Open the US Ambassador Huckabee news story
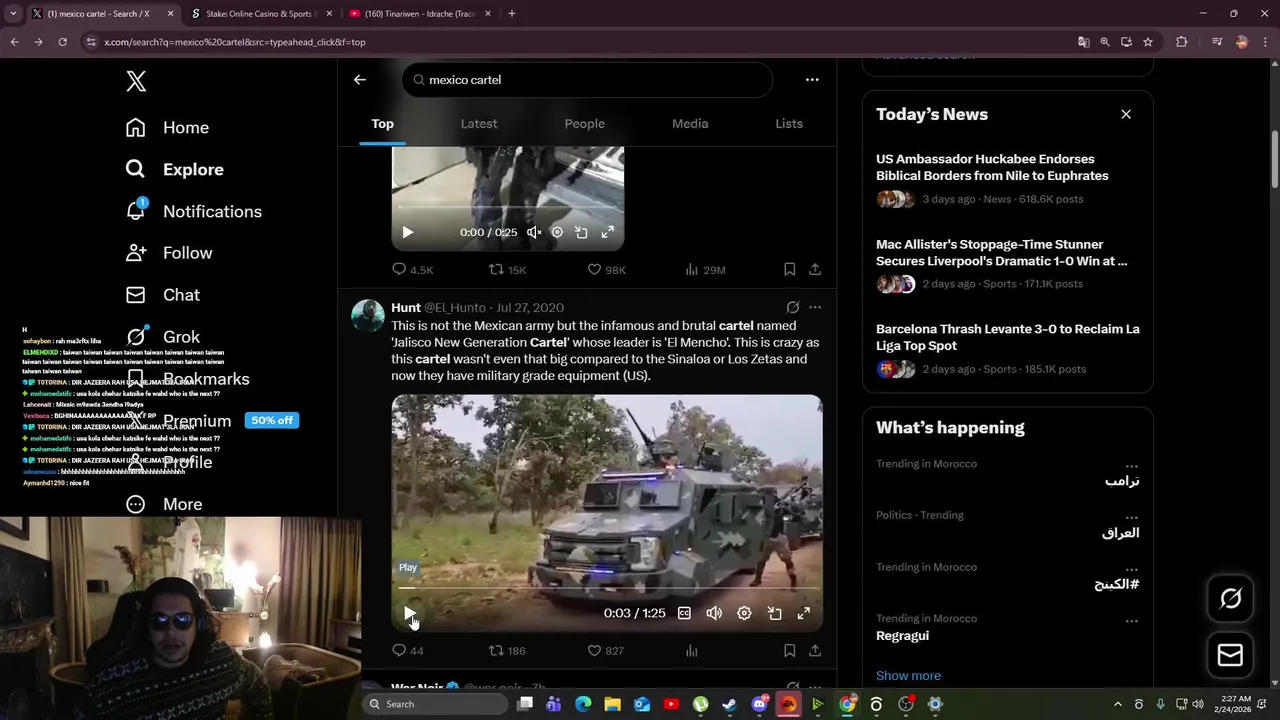The image size is (1280, 720). (x=1008, y=178)
